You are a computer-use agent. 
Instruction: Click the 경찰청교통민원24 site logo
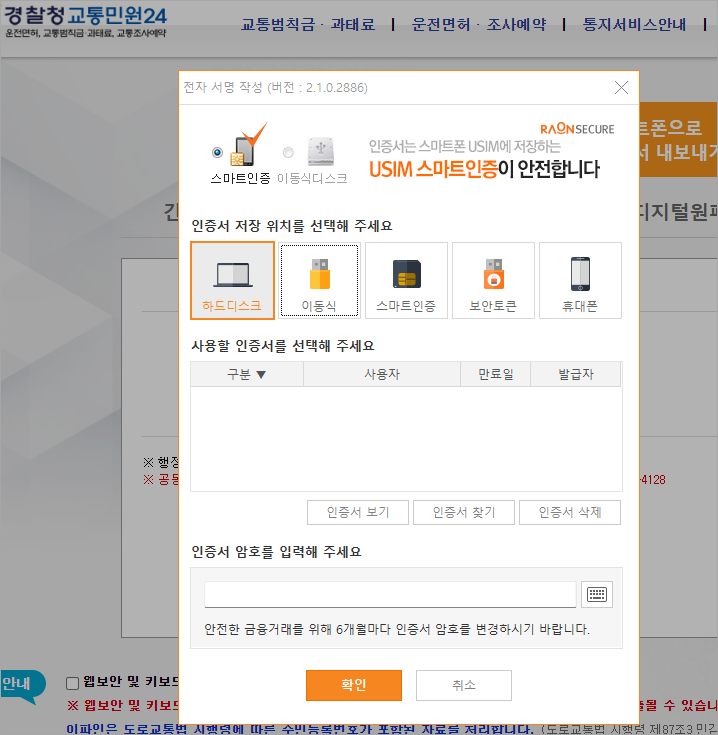point(85,21)
